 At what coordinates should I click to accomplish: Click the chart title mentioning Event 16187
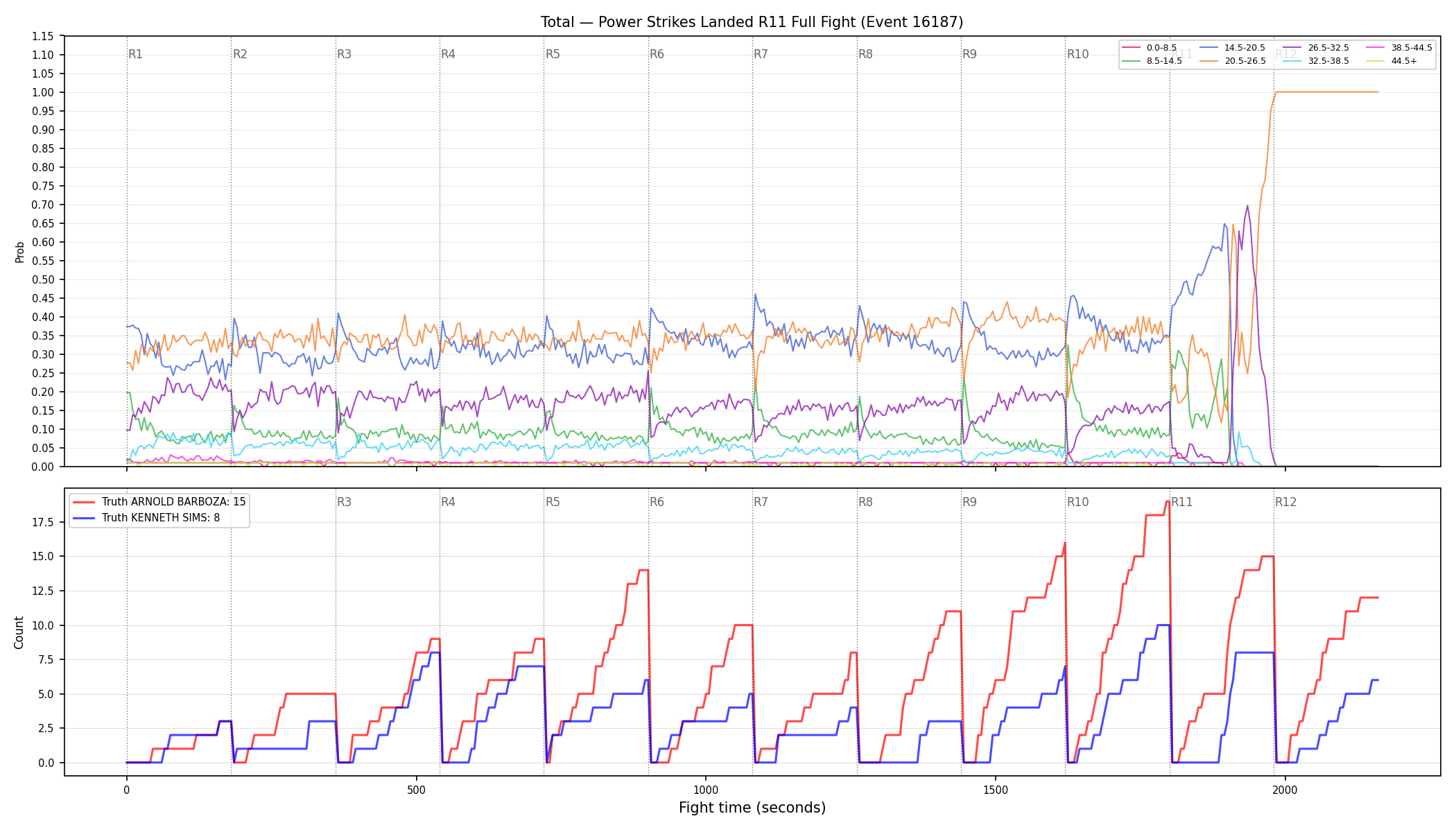[x=752, y=22]
